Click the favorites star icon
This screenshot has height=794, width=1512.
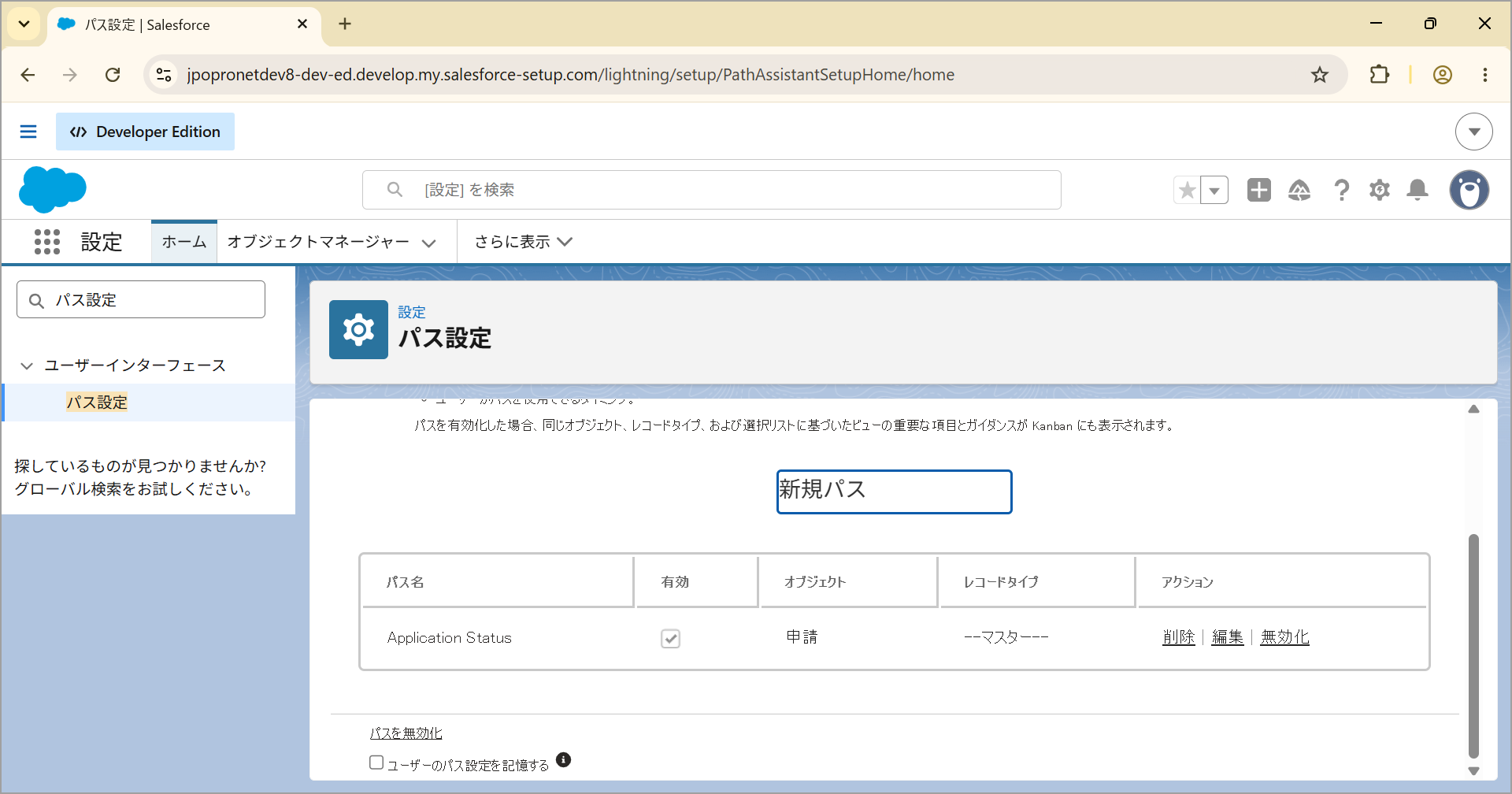pyautogui.click(x=1187, y=190)
